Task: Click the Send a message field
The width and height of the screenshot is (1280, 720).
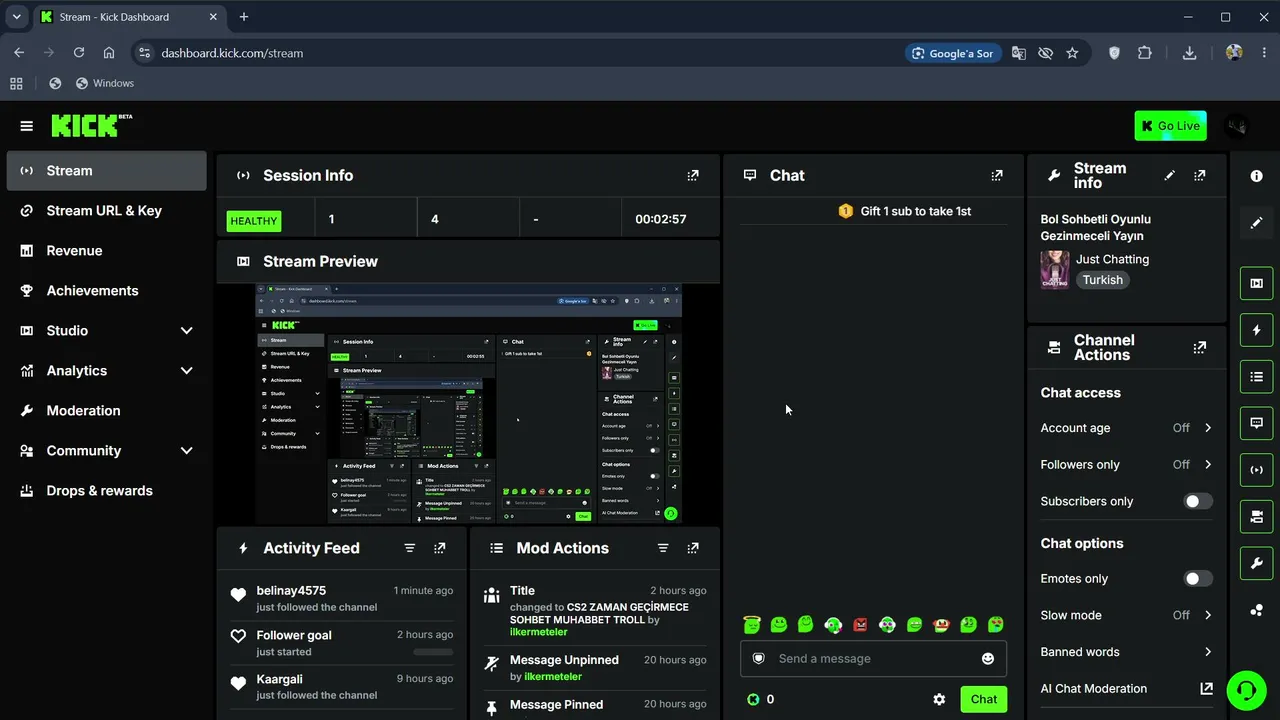Action: [874, 659]
